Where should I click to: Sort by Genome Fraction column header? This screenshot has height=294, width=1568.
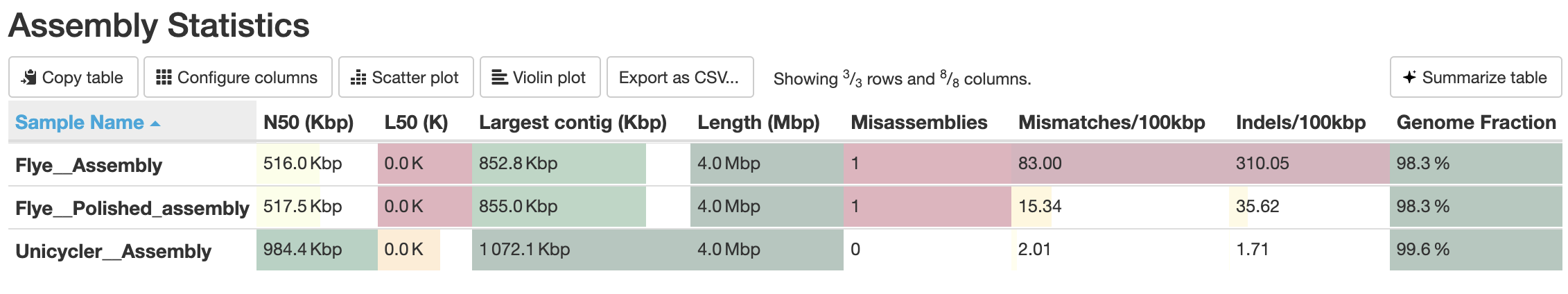click(x=1476, y=123)
